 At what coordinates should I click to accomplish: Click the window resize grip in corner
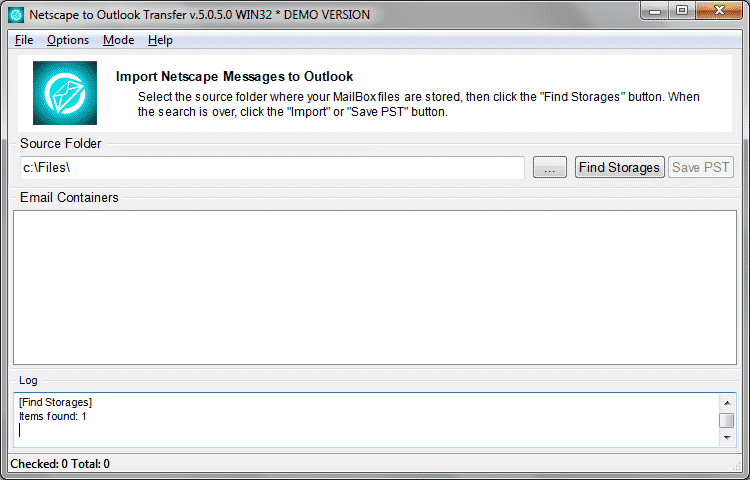tap(736, 466)
